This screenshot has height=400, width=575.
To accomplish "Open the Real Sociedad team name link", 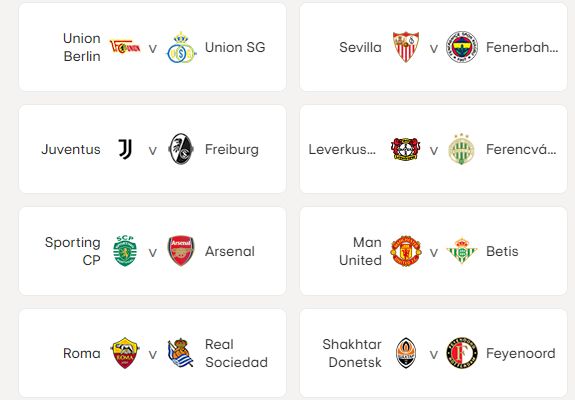I will click(x=236, y=353).
